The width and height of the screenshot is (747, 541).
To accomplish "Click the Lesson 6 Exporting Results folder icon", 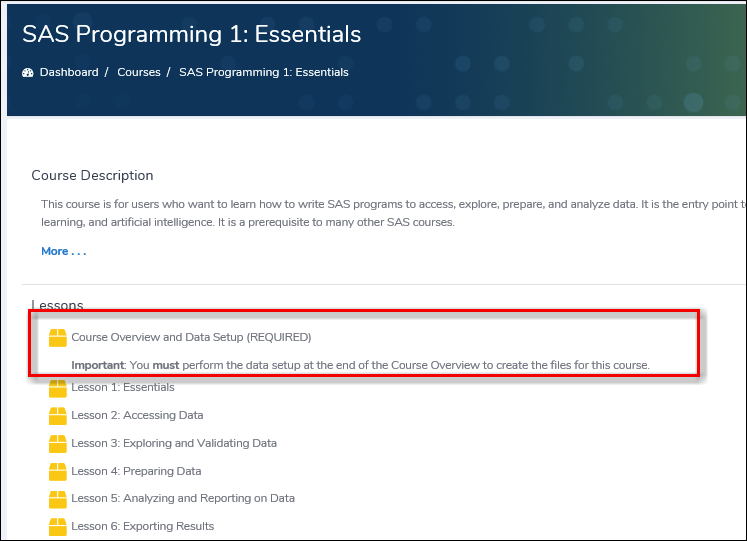I will pyautogui.click(x=58, y=526).
